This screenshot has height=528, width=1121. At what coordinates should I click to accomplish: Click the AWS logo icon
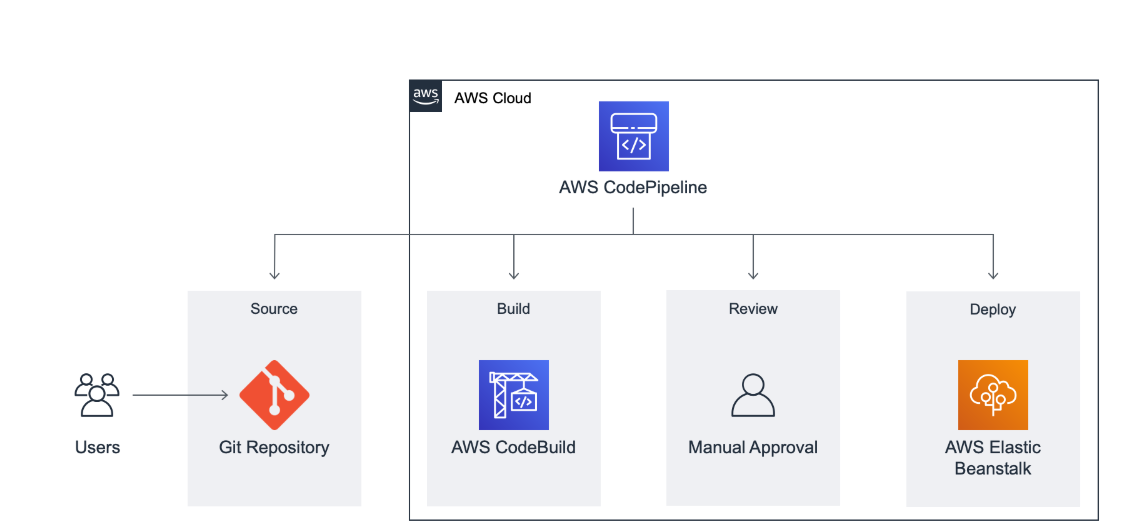pyautogui.click(x=425, y=96)
